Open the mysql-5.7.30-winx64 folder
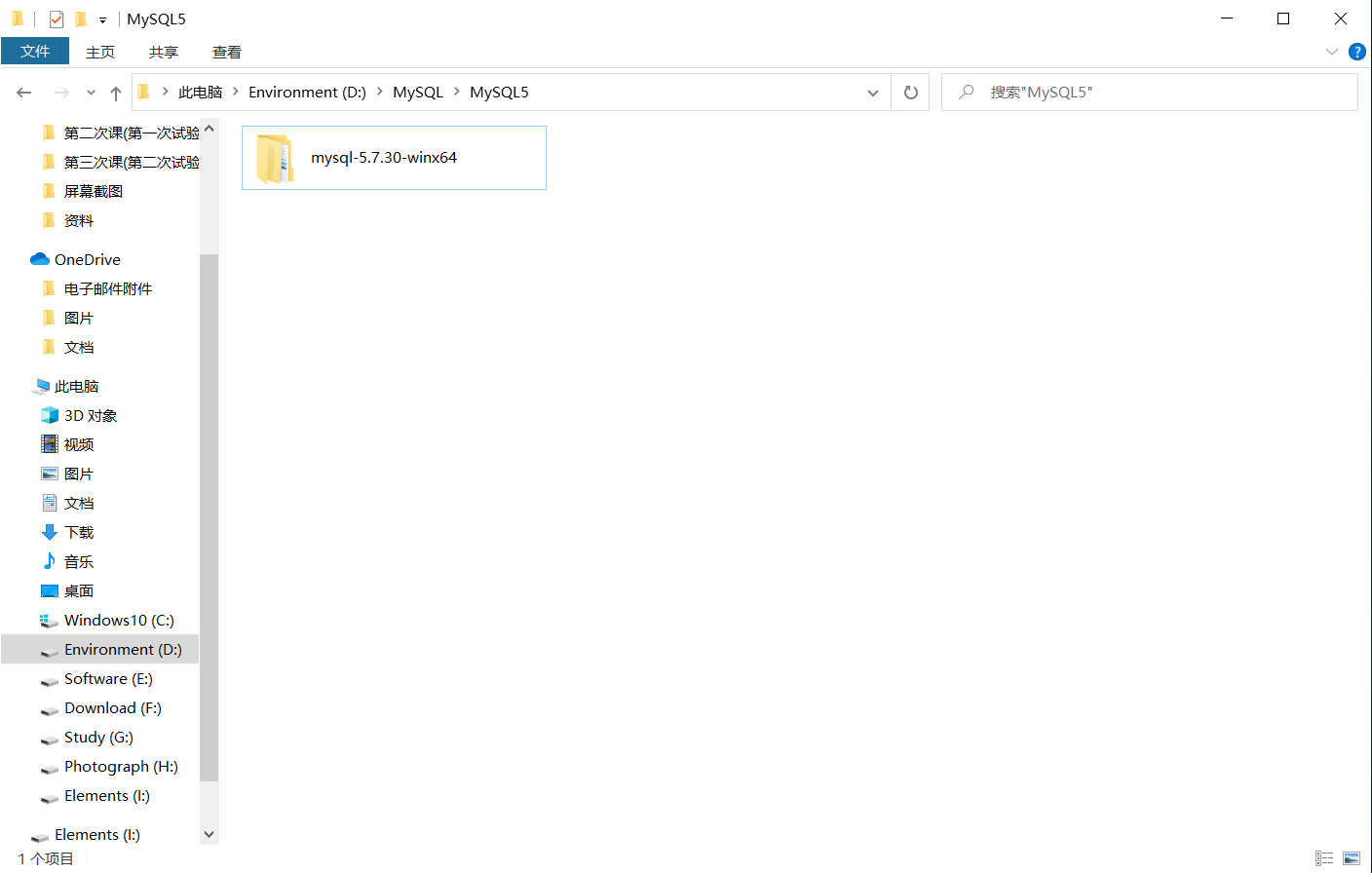This screenshot has height=873, width=1372. click(383, 157)
